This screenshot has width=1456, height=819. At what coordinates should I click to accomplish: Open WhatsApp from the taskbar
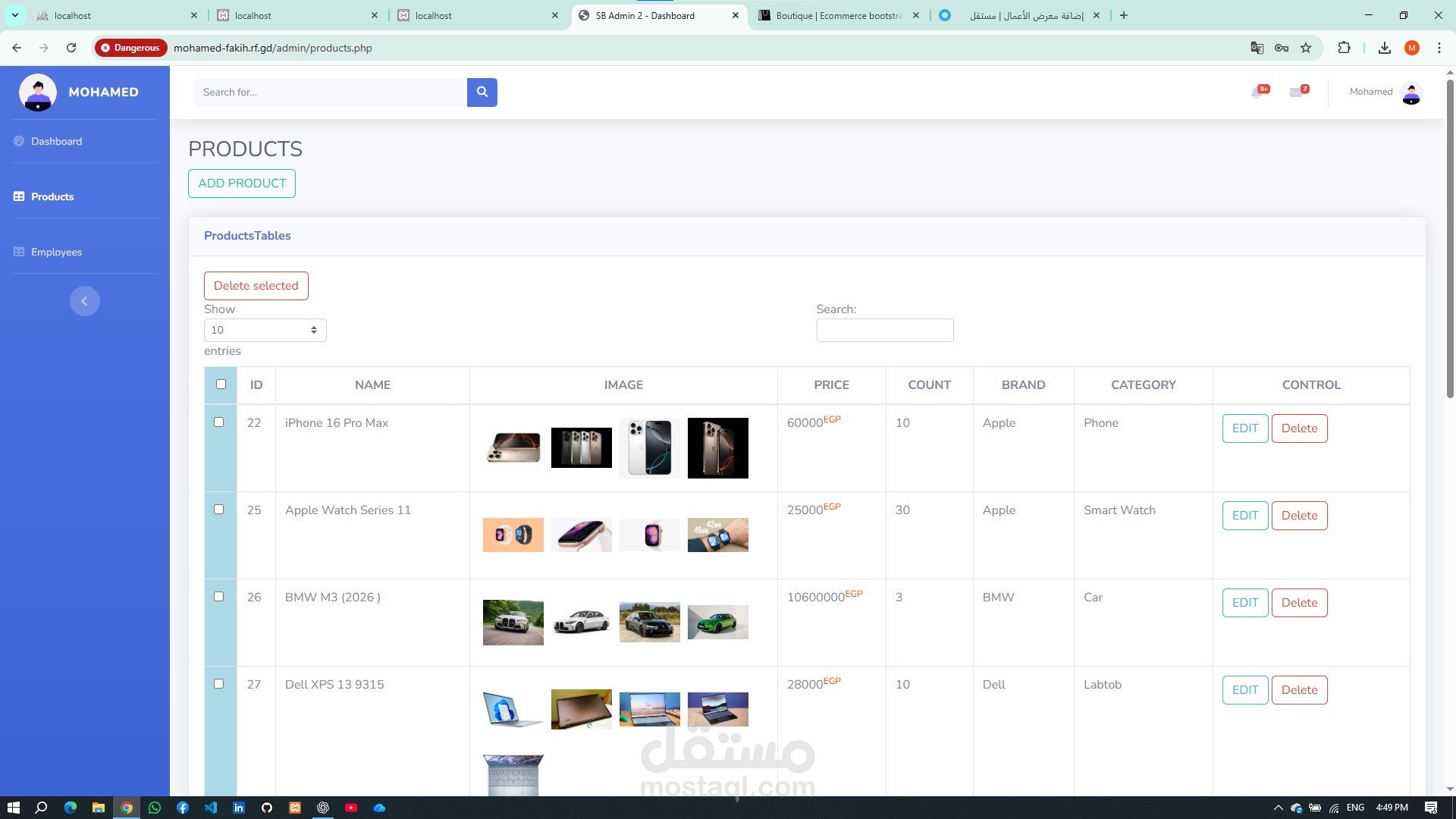[155, 808]
